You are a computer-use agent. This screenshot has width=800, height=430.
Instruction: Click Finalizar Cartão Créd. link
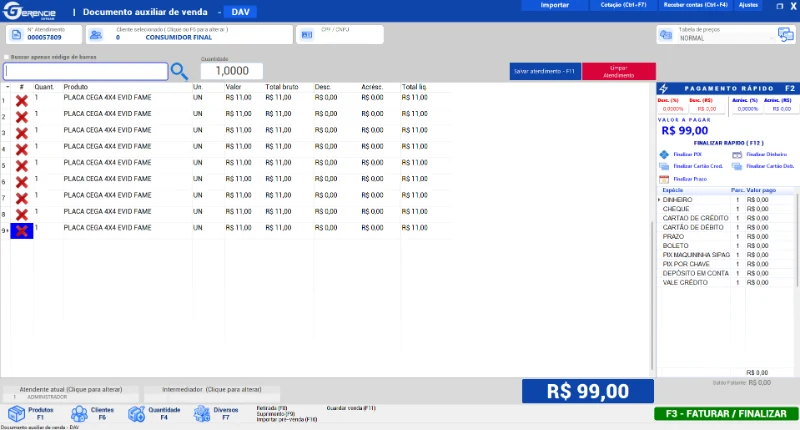(x=698, y=166)
